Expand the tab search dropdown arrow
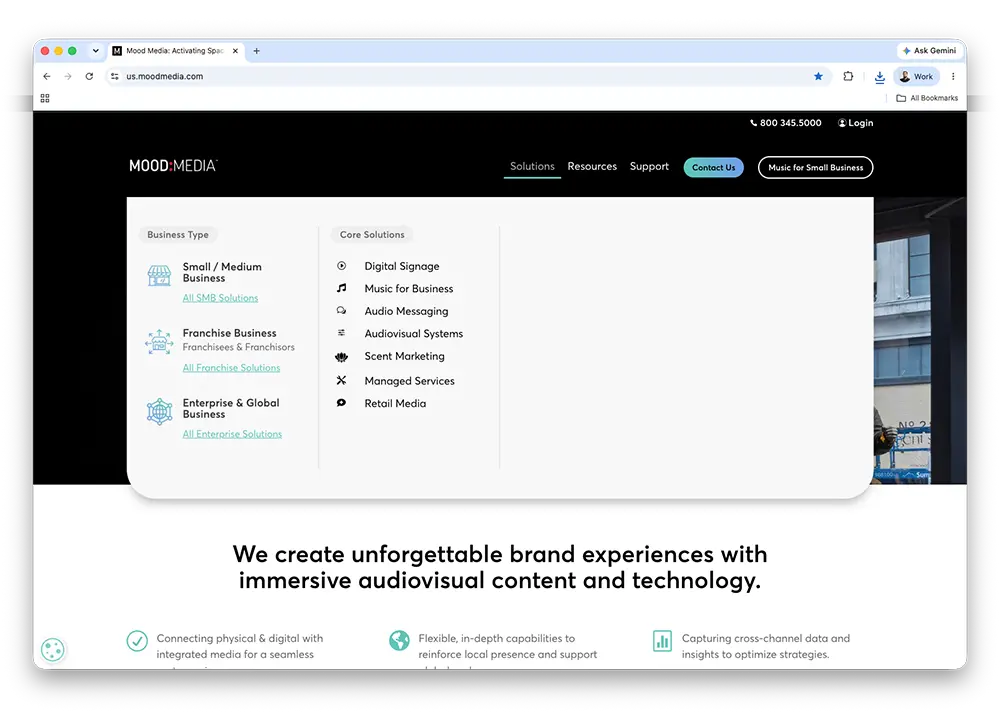 point(96,51)
